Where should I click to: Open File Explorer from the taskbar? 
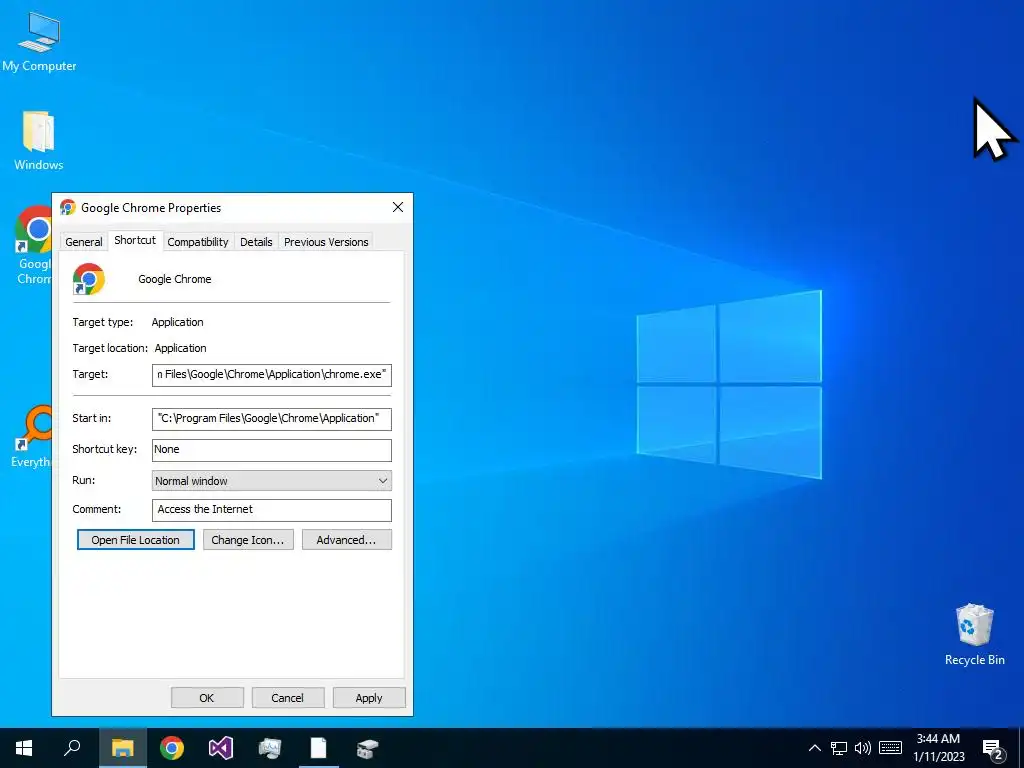pyautogui.click(x=122, y=748)
